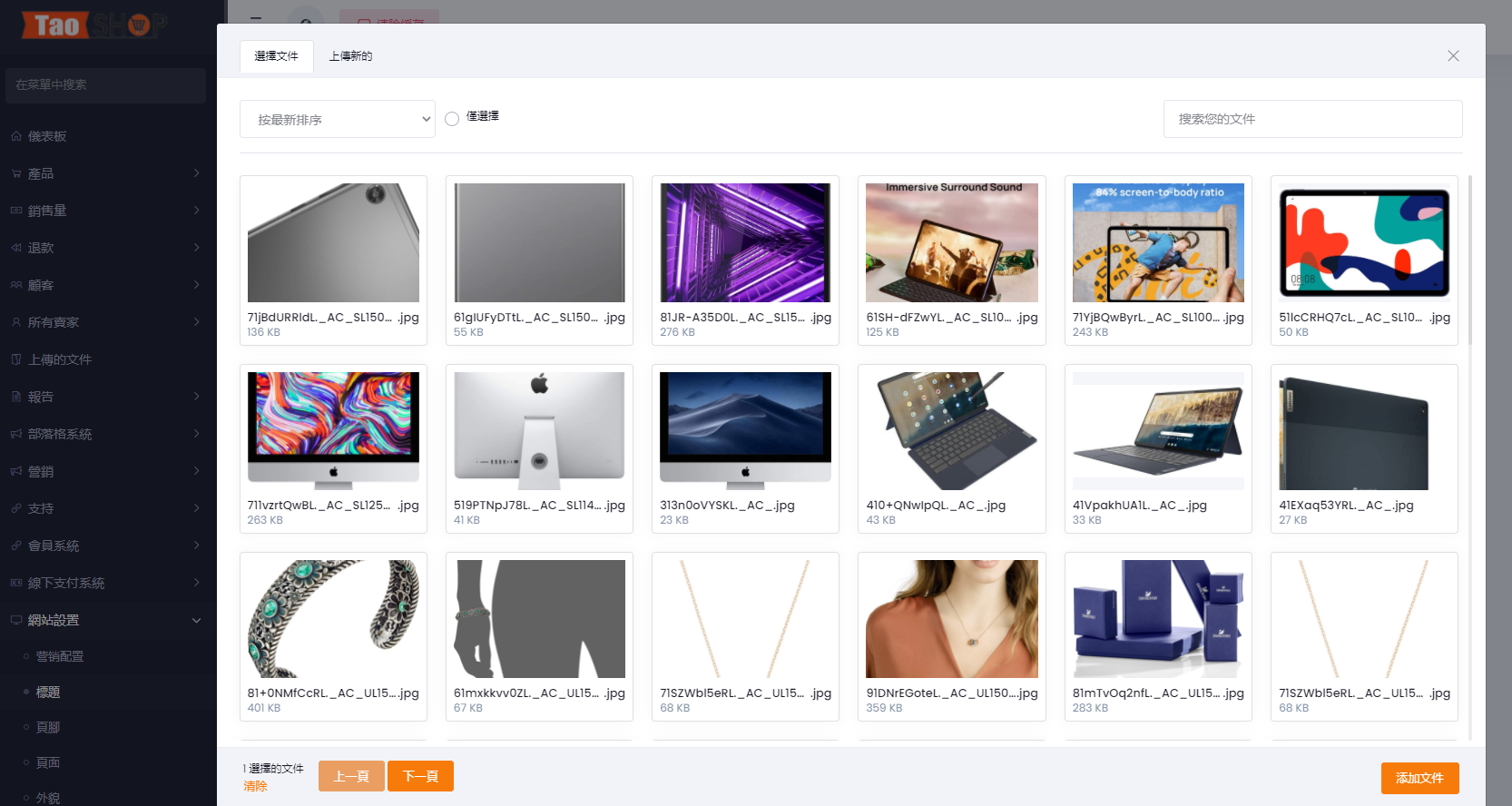Click the 清除 link

255,786
